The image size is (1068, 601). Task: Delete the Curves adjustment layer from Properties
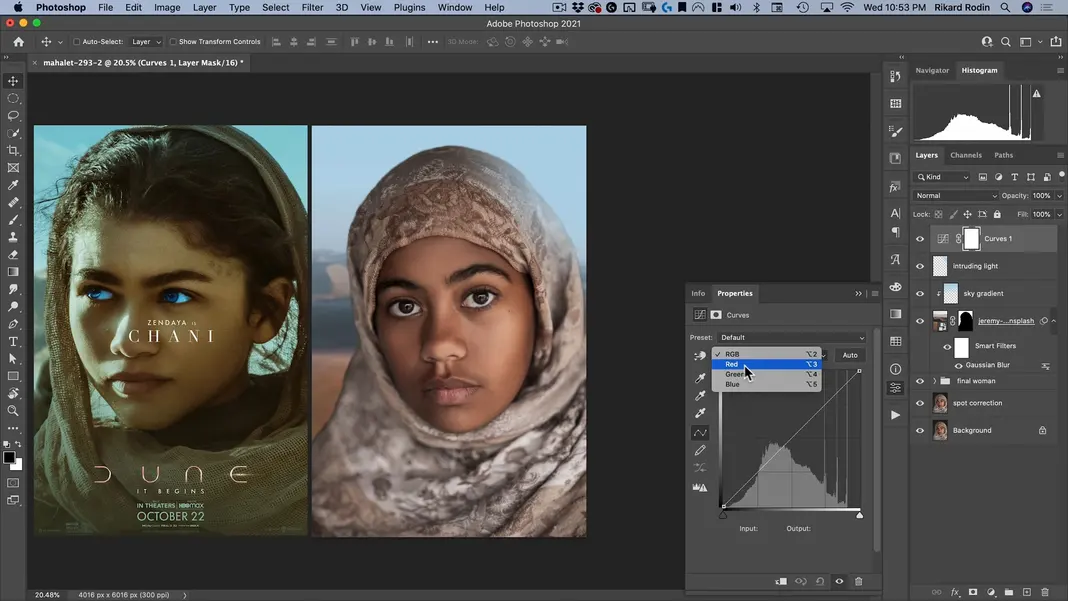[858, 581]
